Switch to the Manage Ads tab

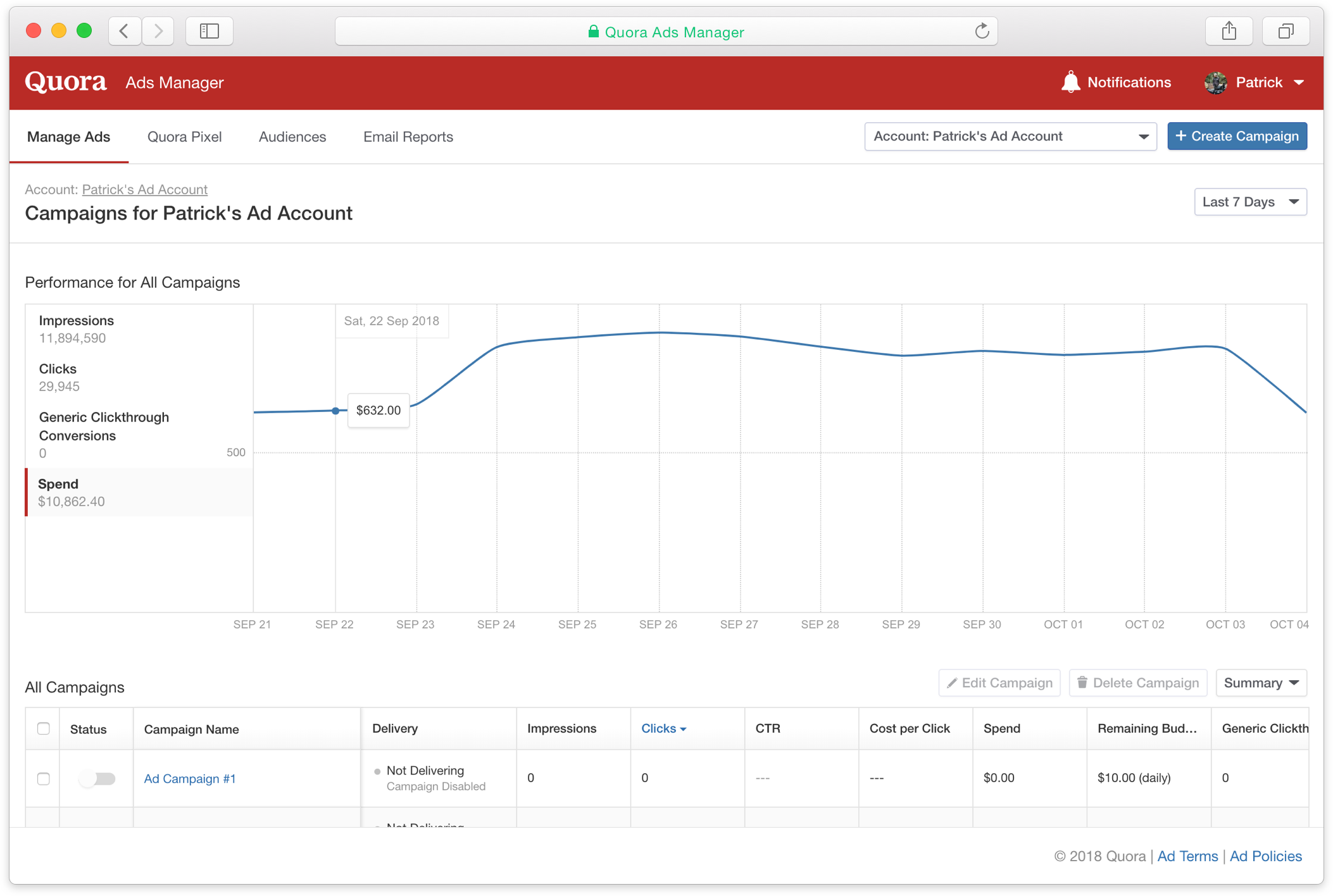(68, 137)
